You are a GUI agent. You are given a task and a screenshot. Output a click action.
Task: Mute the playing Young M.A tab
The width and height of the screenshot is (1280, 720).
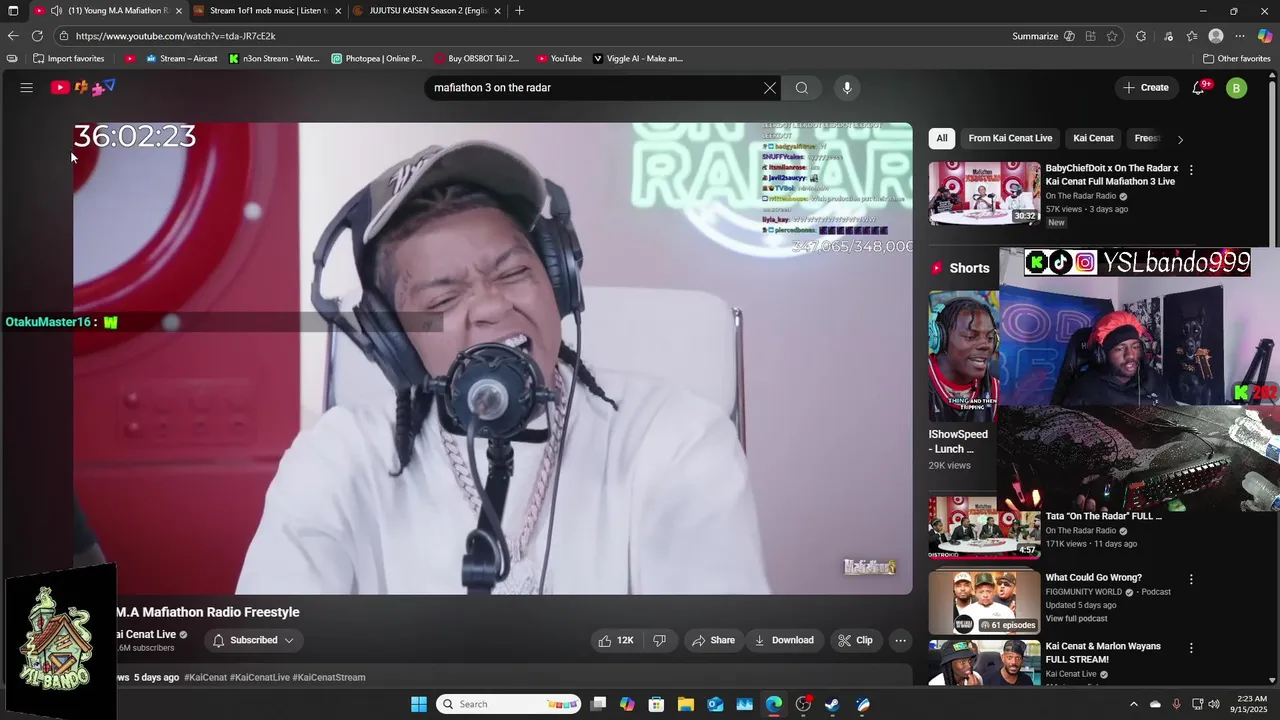tap(56, 11)
